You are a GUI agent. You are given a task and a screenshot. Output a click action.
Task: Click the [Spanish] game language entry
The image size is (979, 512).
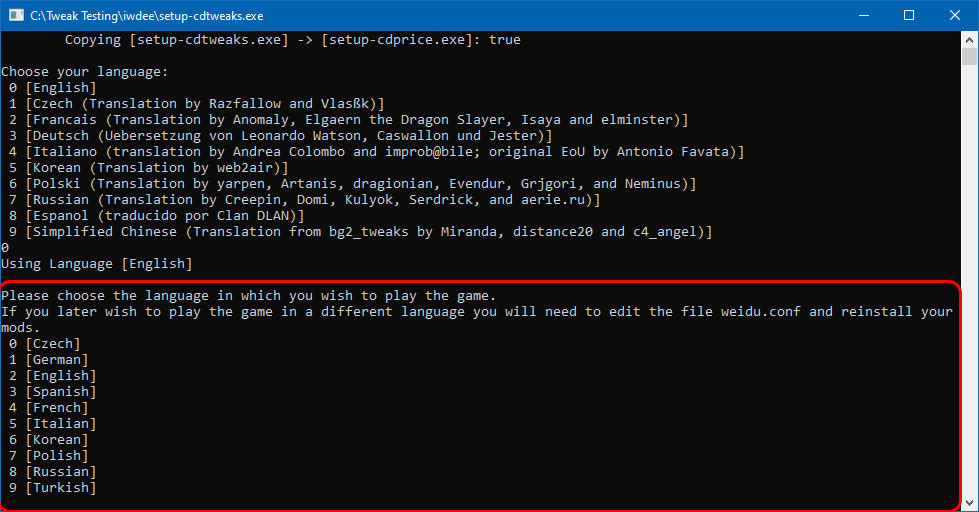point(61,392)
